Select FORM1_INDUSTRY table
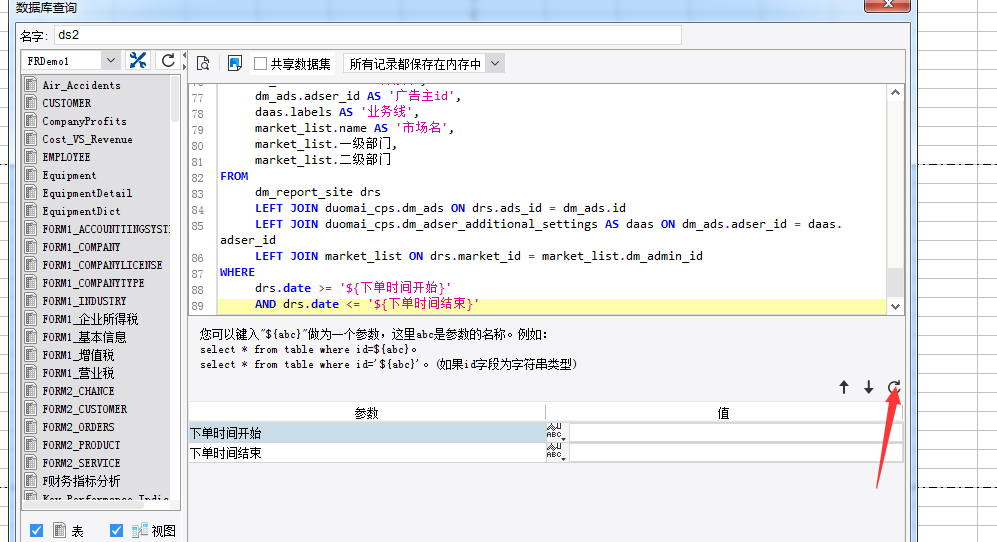 [x=84, y=300]
